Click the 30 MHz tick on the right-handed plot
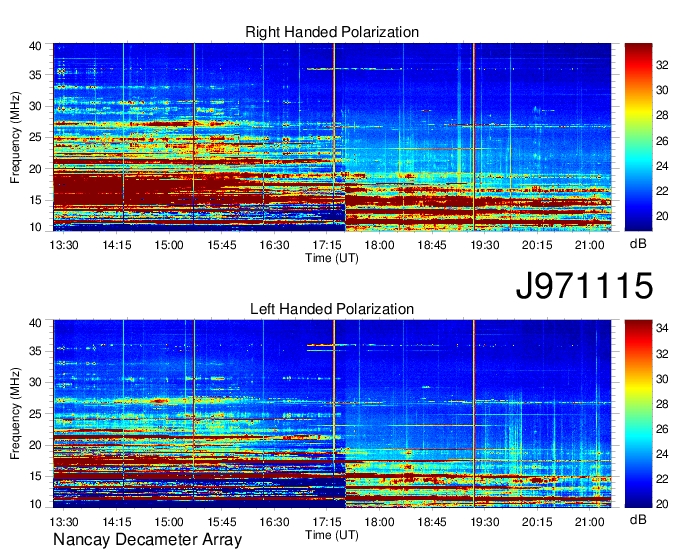 point(35,106)
